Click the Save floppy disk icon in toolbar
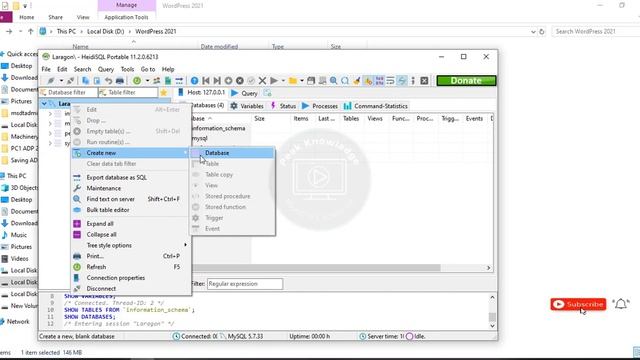The width and height of the screenshot is (640, 360). (x=311, y=81)
